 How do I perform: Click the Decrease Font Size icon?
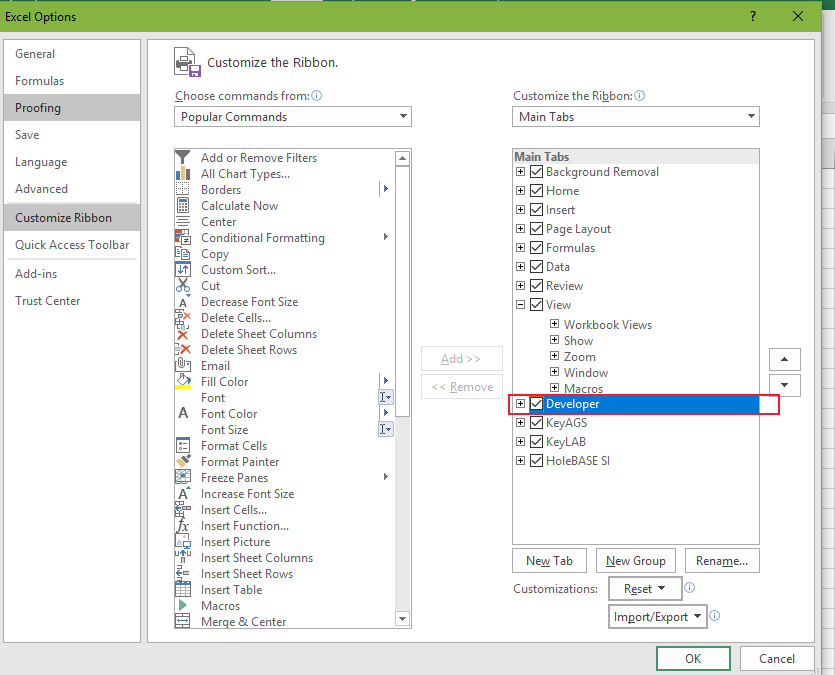point(183,302)
